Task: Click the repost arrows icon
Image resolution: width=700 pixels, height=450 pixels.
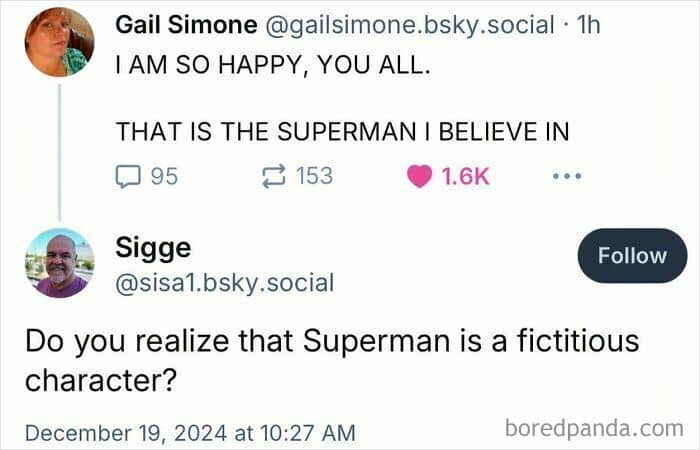Action: click(x=272, y=177)
